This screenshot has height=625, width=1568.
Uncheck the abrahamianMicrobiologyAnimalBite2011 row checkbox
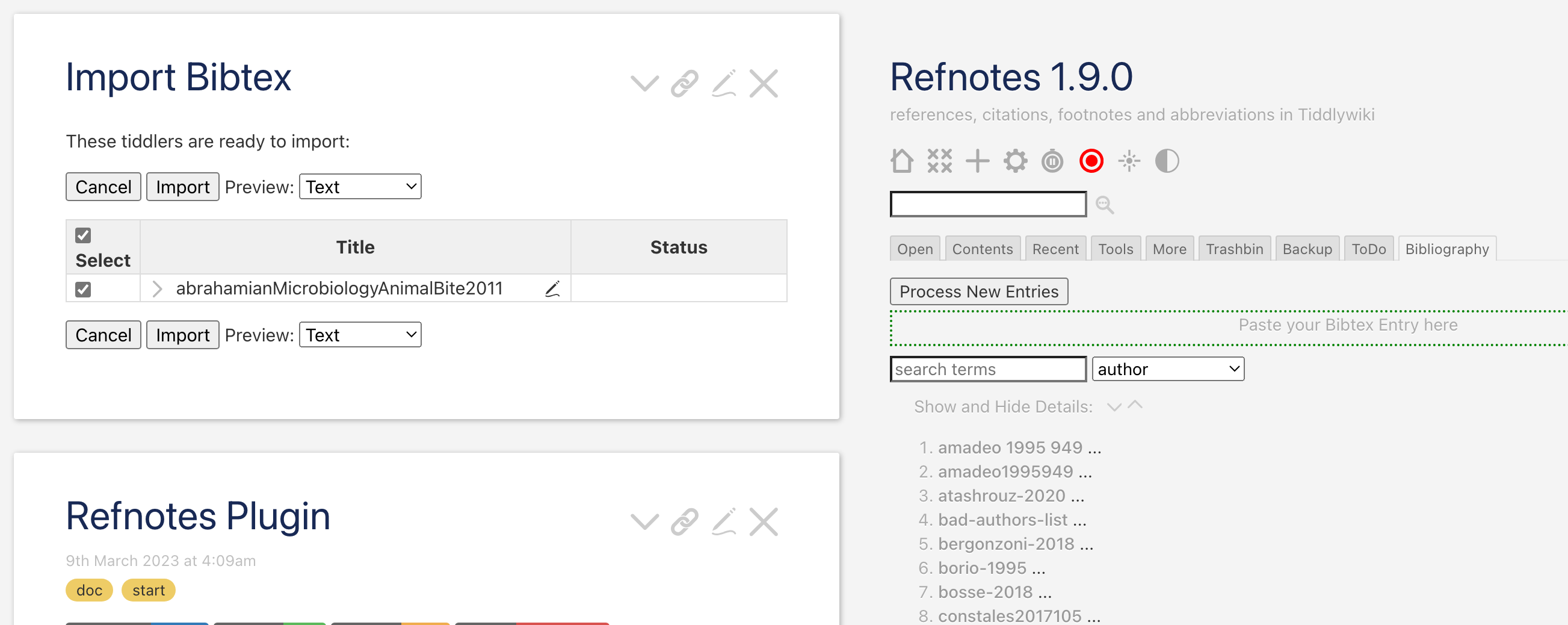coord(84,289)
